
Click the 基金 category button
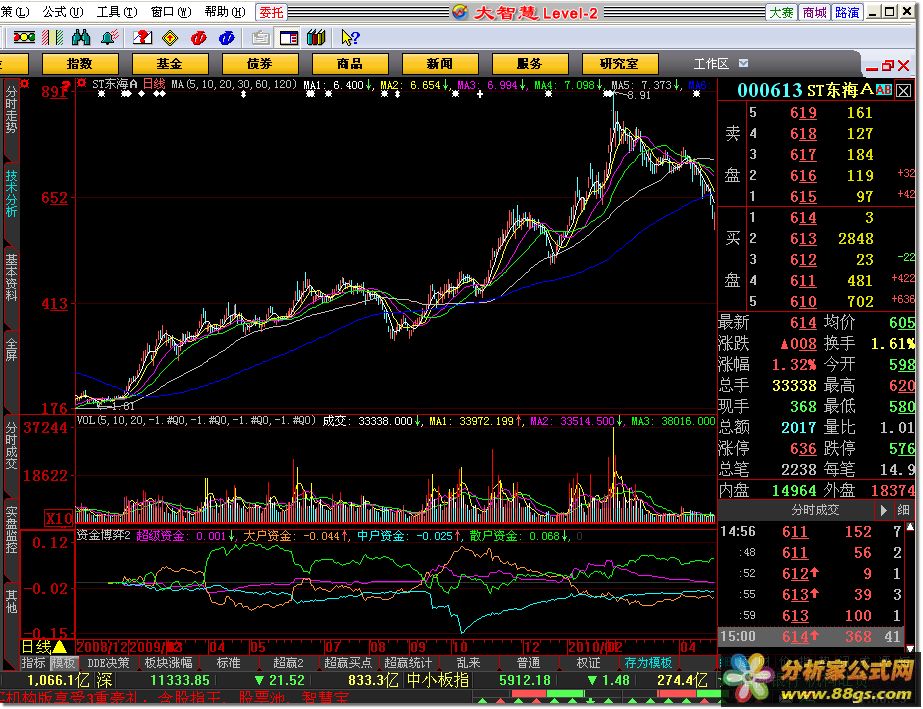(x=169, y=63)
